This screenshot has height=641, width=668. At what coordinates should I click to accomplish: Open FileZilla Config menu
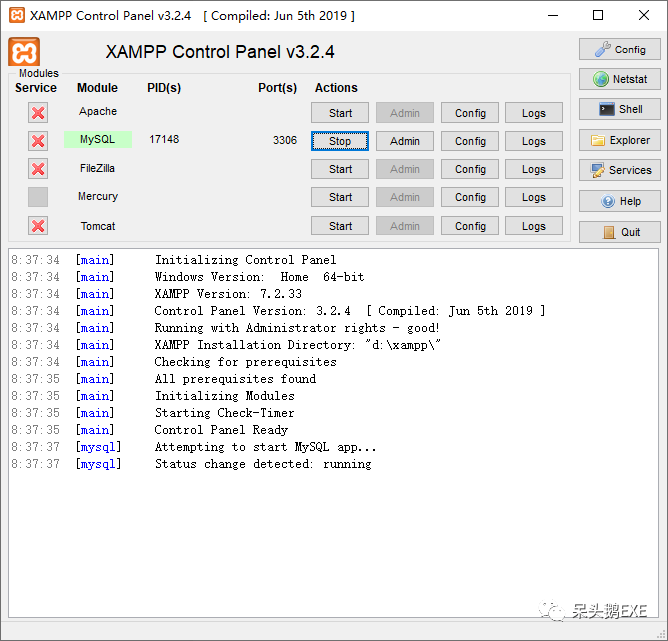click(x=470, y=169)
